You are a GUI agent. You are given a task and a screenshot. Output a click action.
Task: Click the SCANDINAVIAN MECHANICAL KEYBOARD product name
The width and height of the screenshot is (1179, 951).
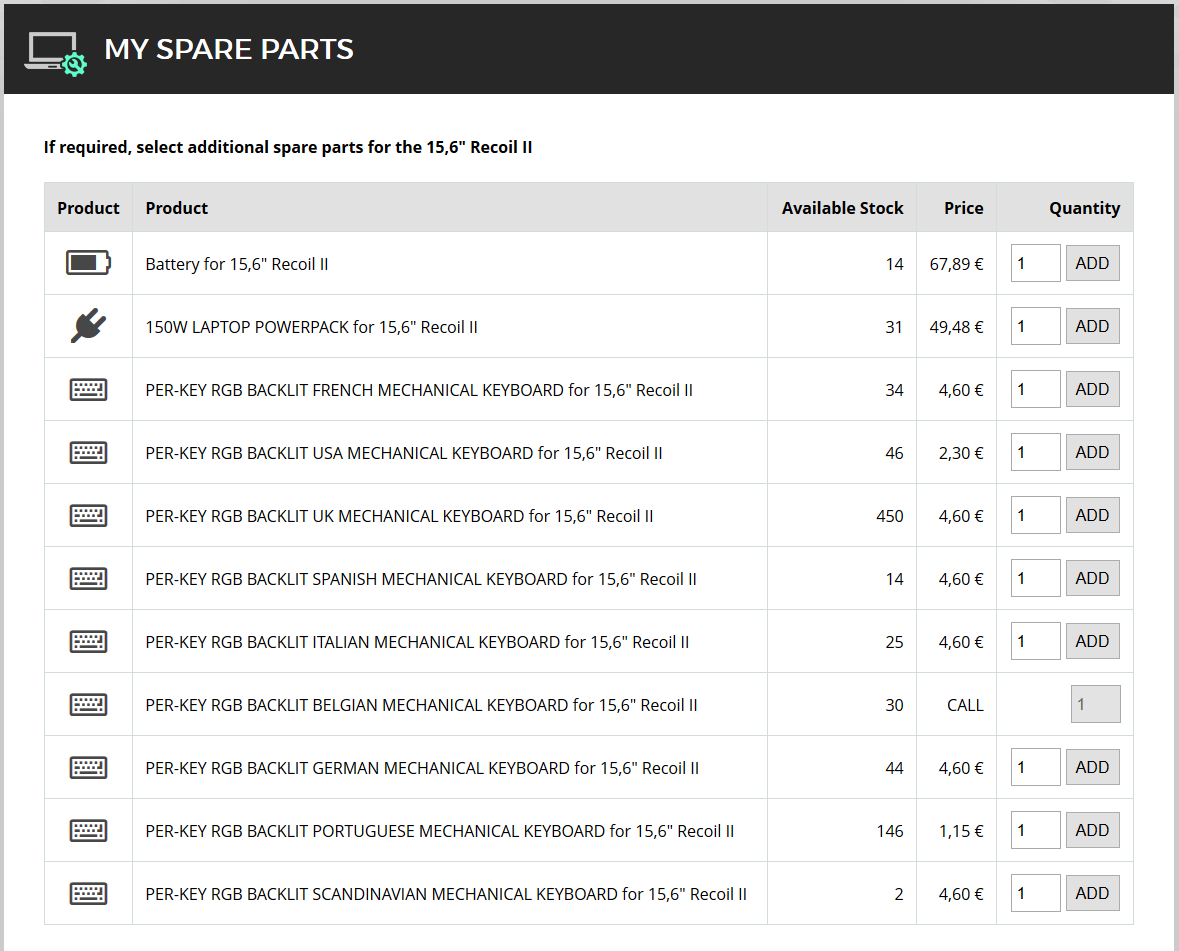[x=446, y=895]
